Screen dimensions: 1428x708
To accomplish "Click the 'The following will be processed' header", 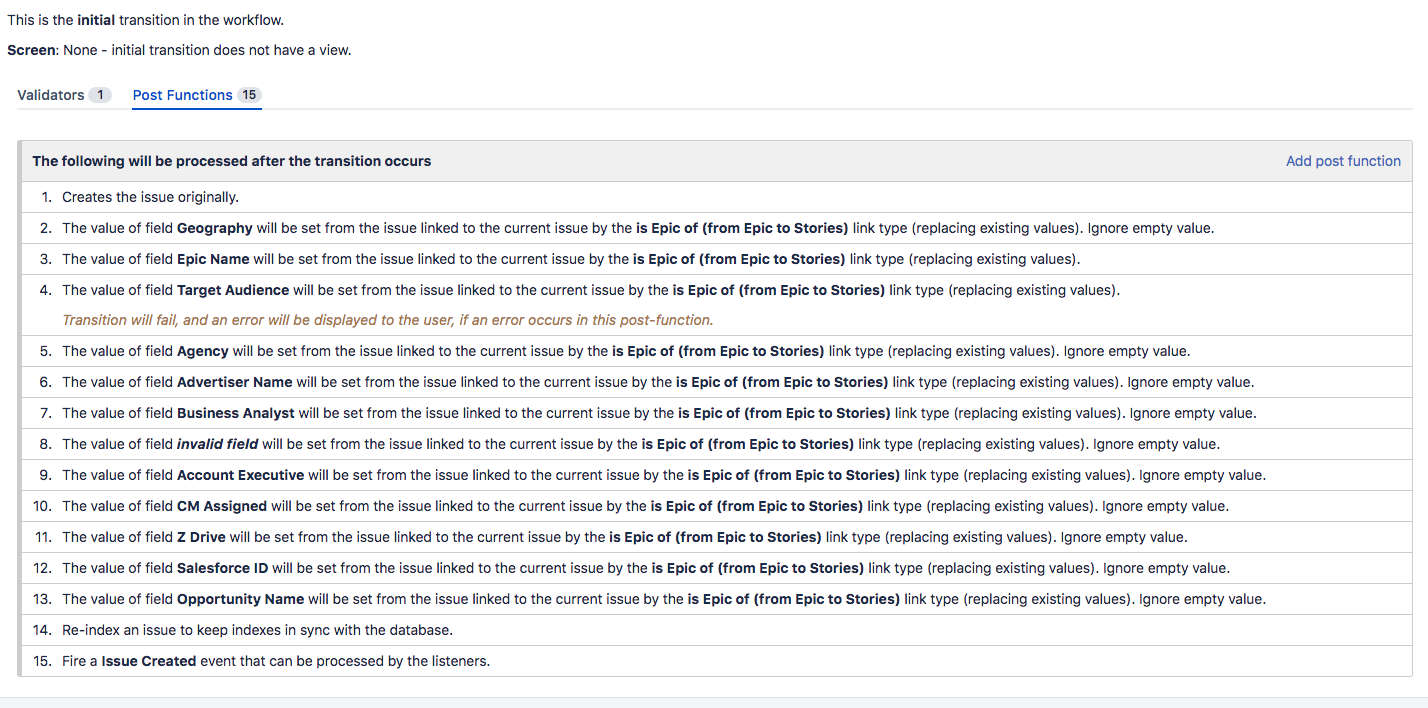I will click(x=232, y=161).
